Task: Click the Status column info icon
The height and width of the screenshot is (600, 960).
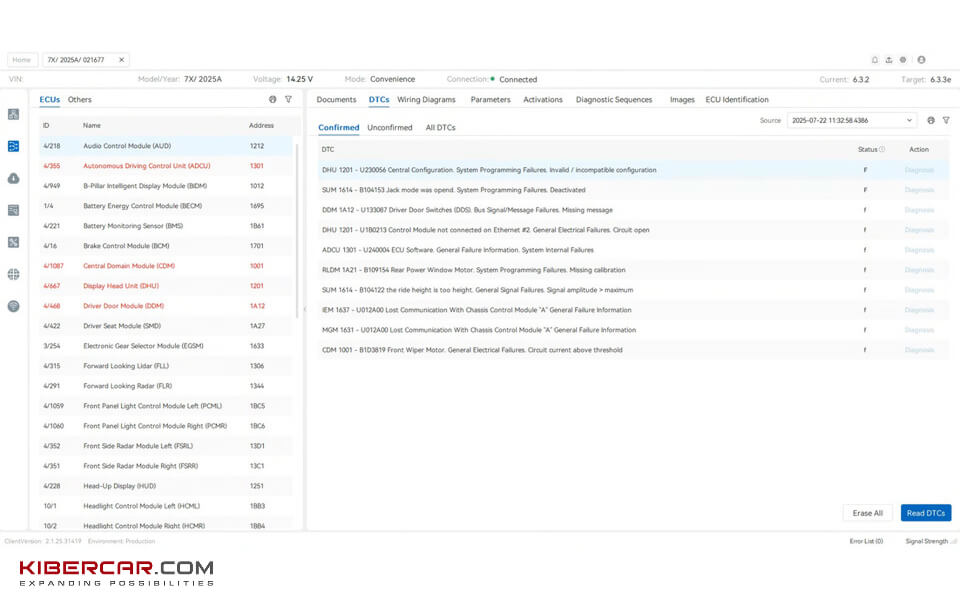Action: [881, 150]
